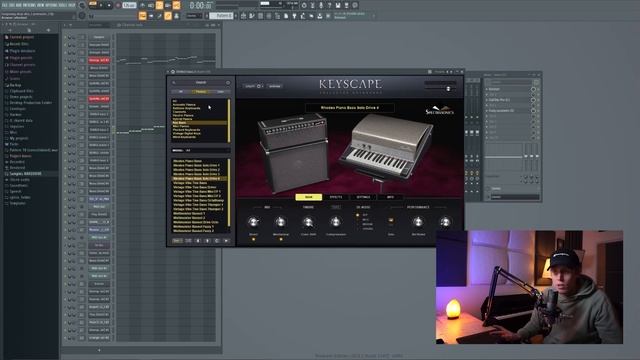This screenshot has height=360, width=640.
Task: Click the Compression knob in Keyscape
Action: [x=336, y=222]
